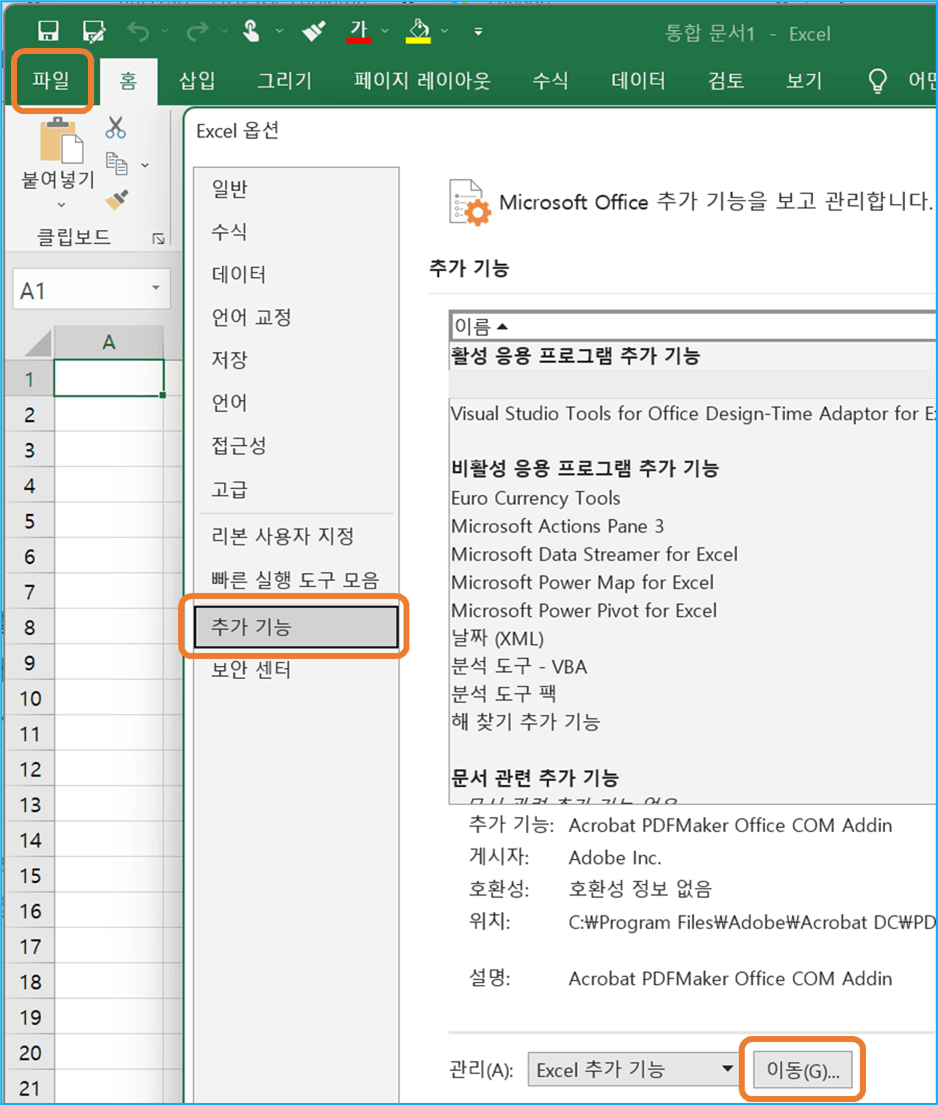Click the 이동(G)... button
Screen dimensions: 938x1105
[803, 1070]
